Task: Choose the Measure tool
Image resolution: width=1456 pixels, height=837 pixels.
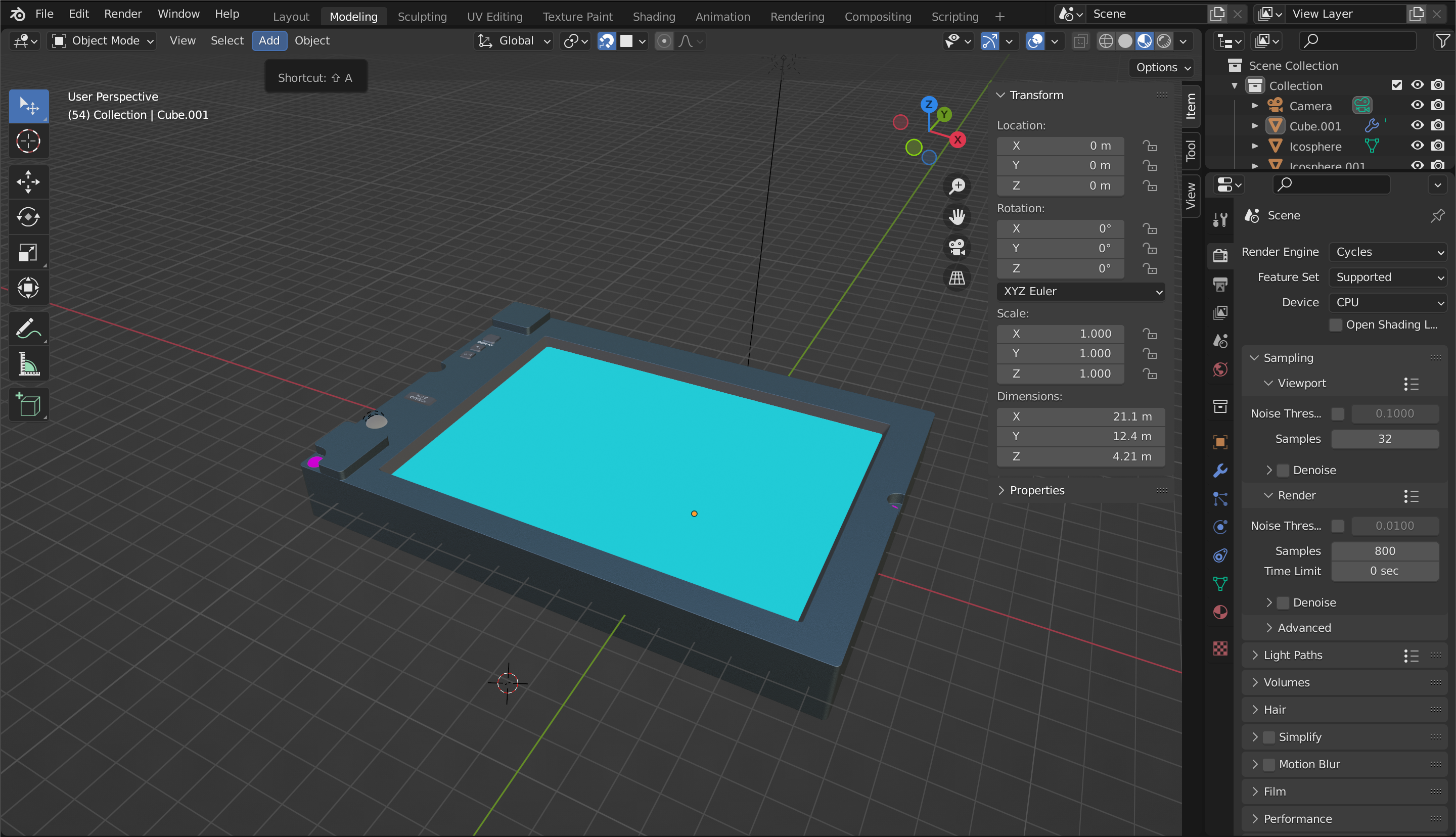Action: [28, 364]
